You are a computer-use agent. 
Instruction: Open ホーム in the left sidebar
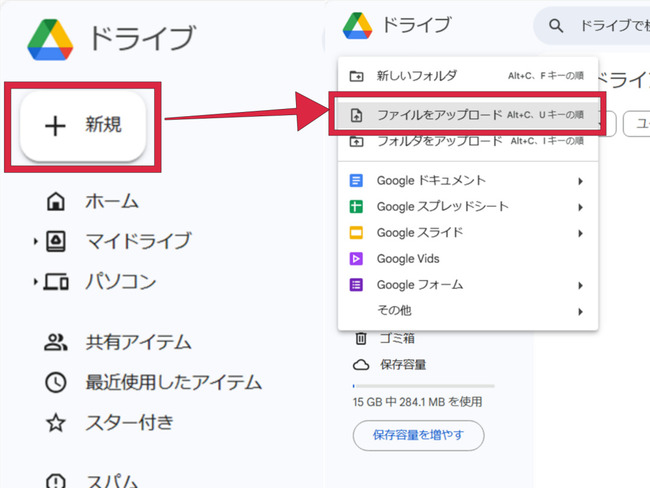click(112, 202)
